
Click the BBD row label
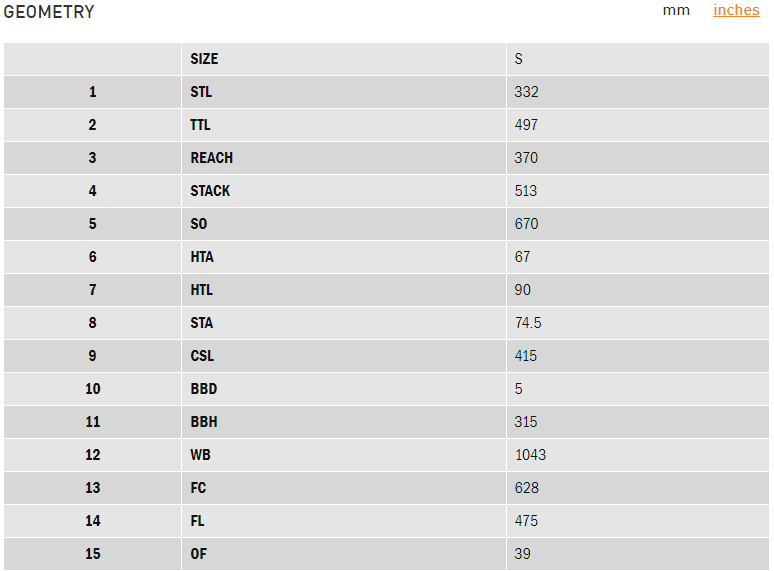tap(203, 389)
